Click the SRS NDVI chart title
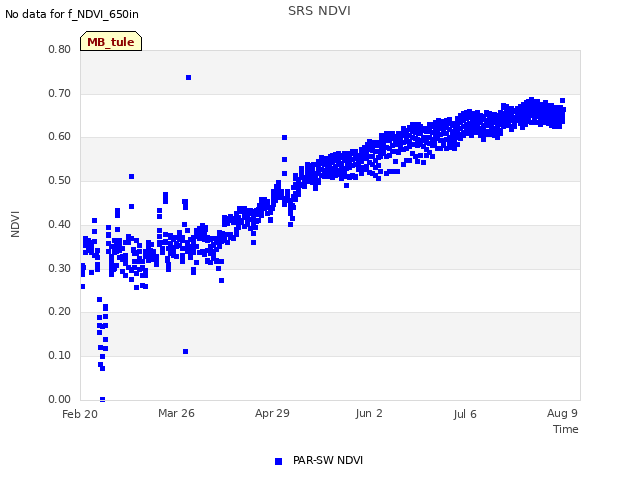The image size is (640, 480). 319,11
